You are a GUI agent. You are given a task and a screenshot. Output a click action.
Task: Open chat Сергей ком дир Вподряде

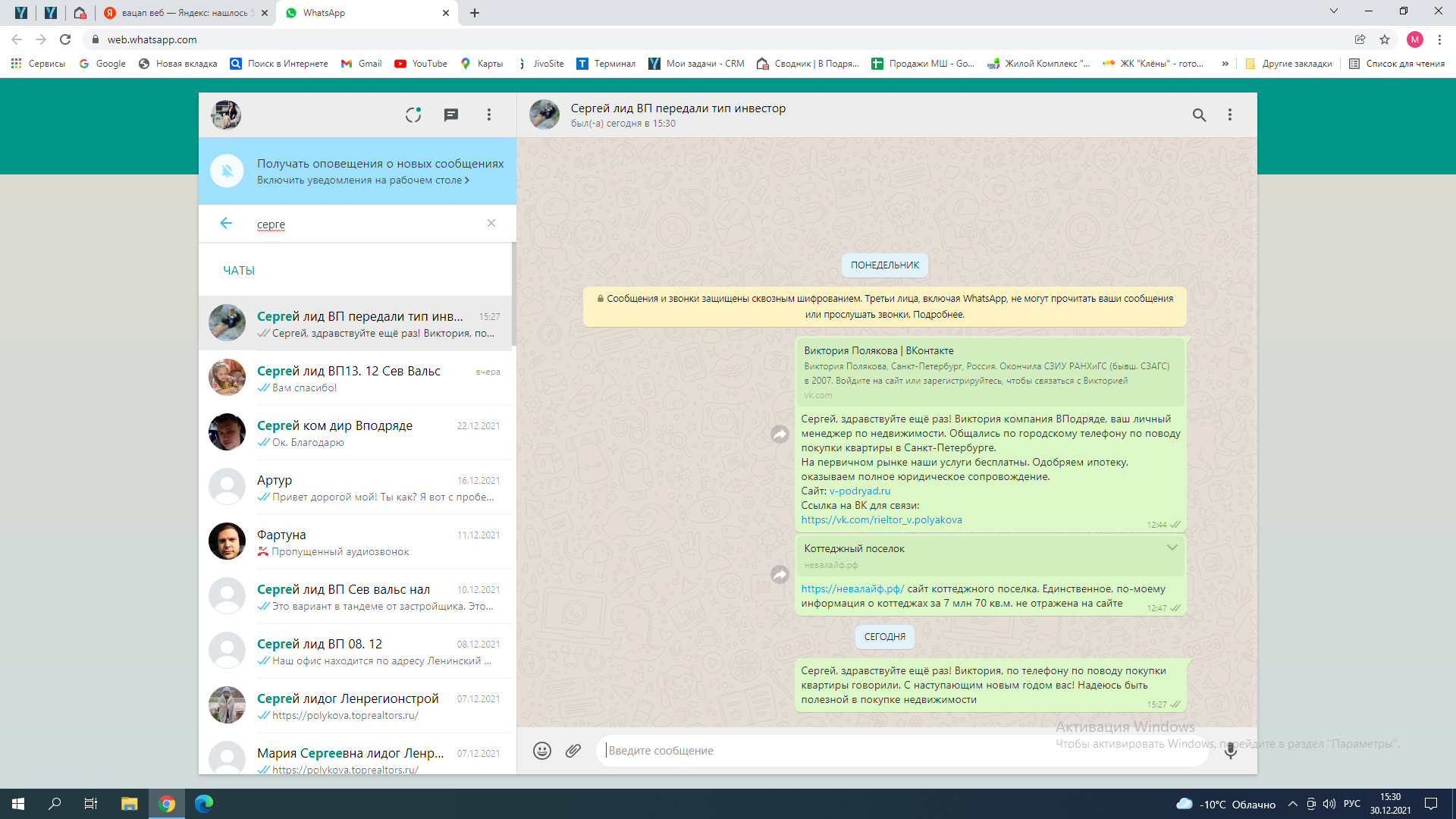356,433
